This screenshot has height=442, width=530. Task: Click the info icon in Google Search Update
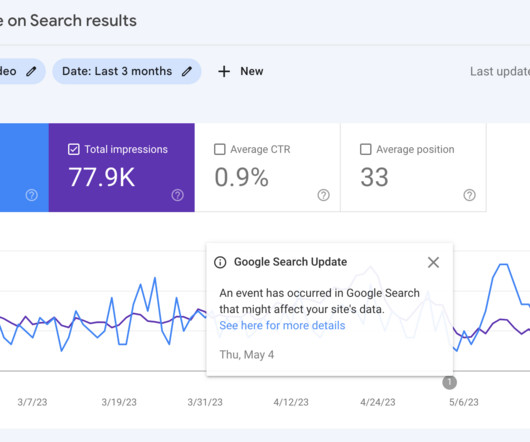tap(220, 262)
